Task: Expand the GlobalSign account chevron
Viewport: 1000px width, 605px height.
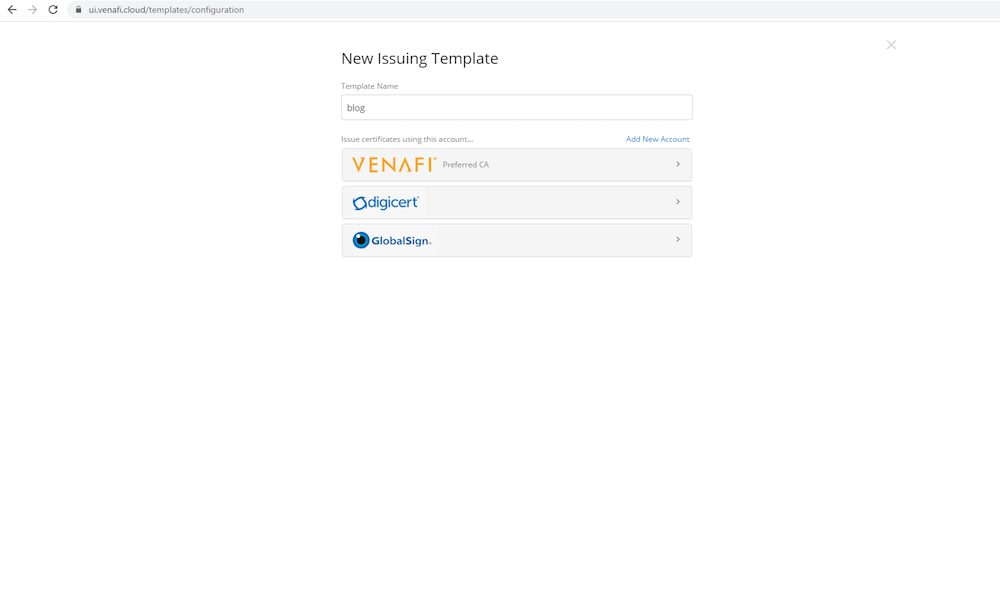Action: tap(677, 240)
